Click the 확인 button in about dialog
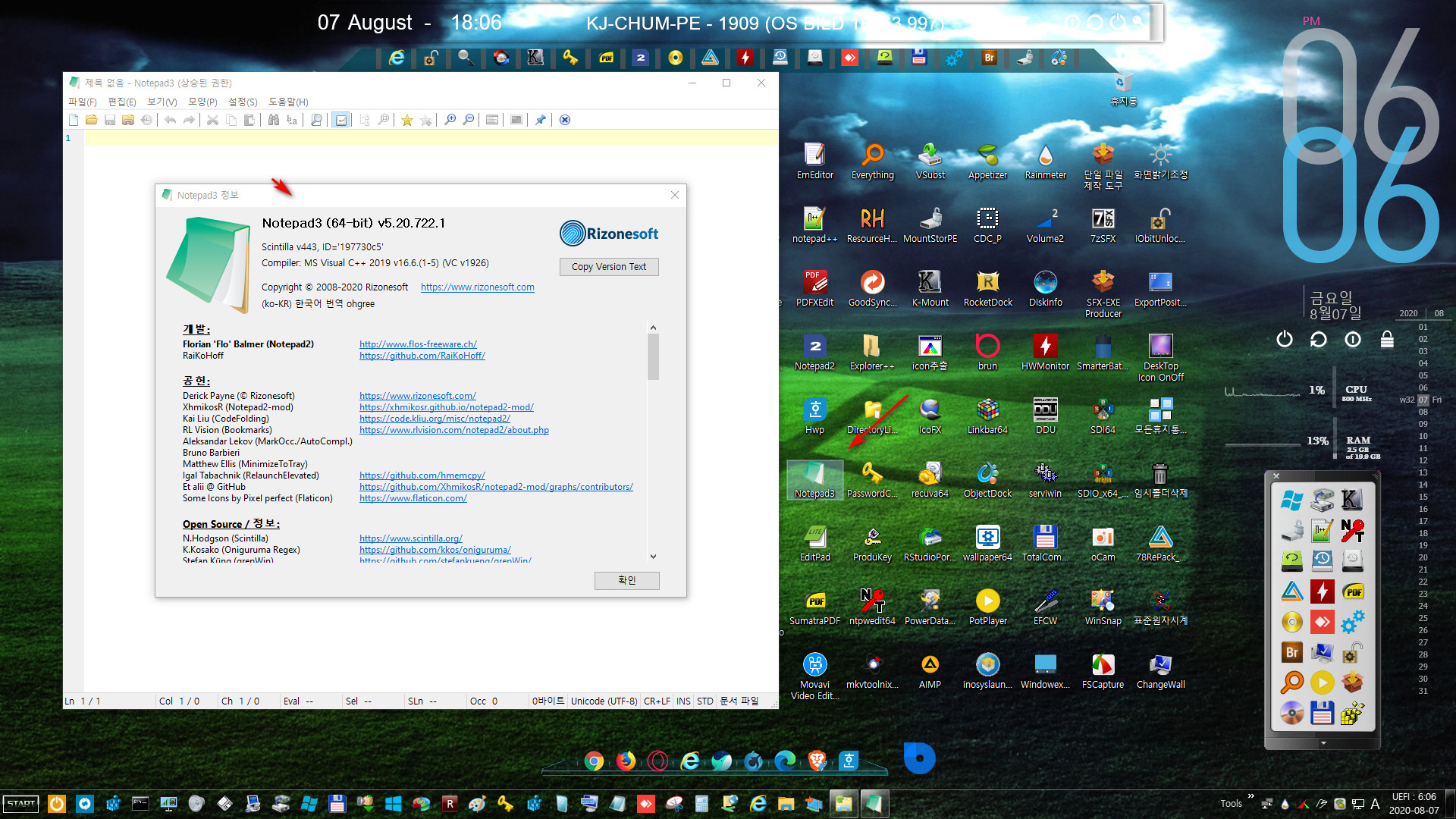The height and width of the screenshot is (819, 1456). pos(627,580)
